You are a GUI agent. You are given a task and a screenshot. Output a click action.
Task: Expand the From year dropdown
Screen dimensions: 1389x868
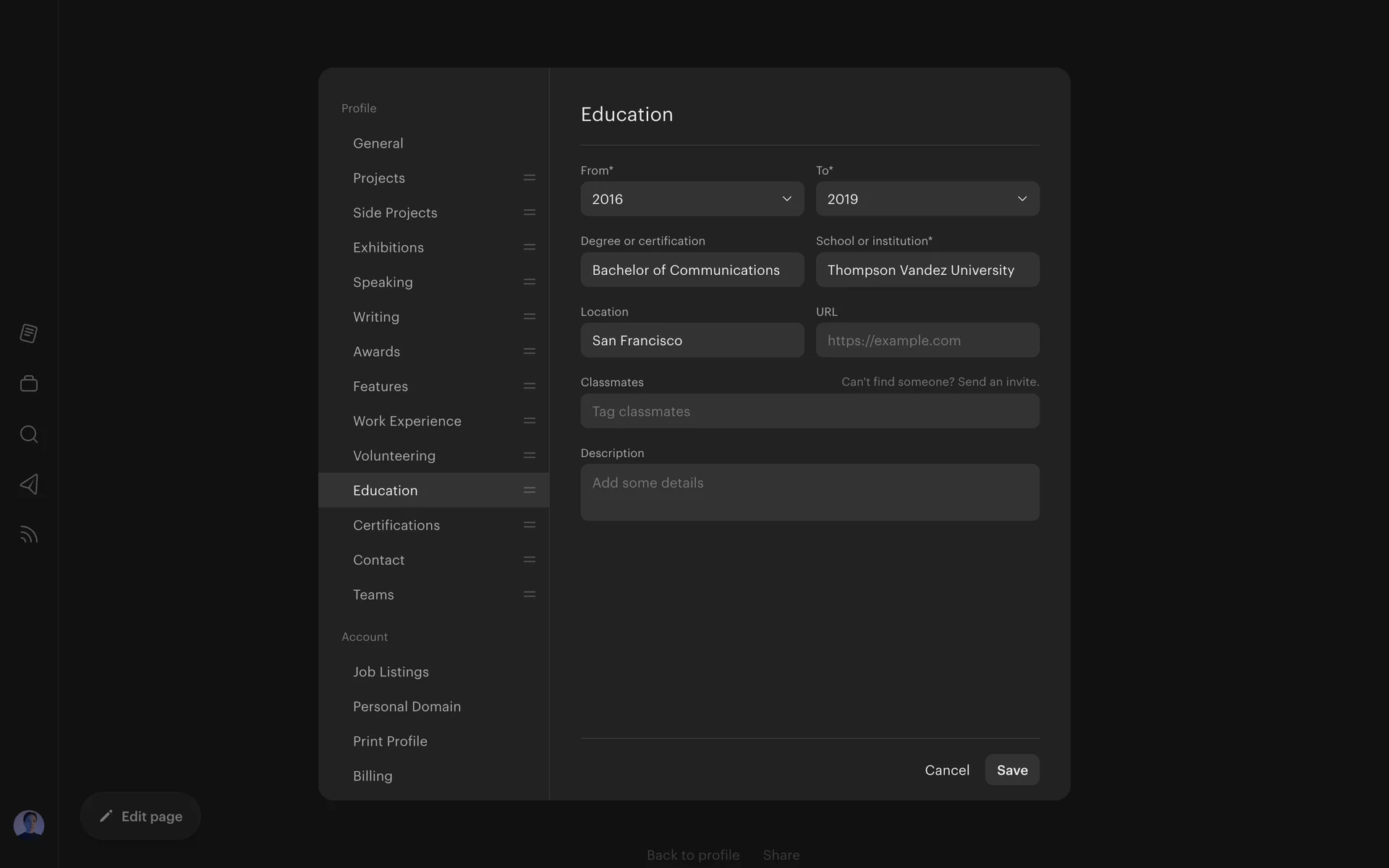tap(692, 199)
